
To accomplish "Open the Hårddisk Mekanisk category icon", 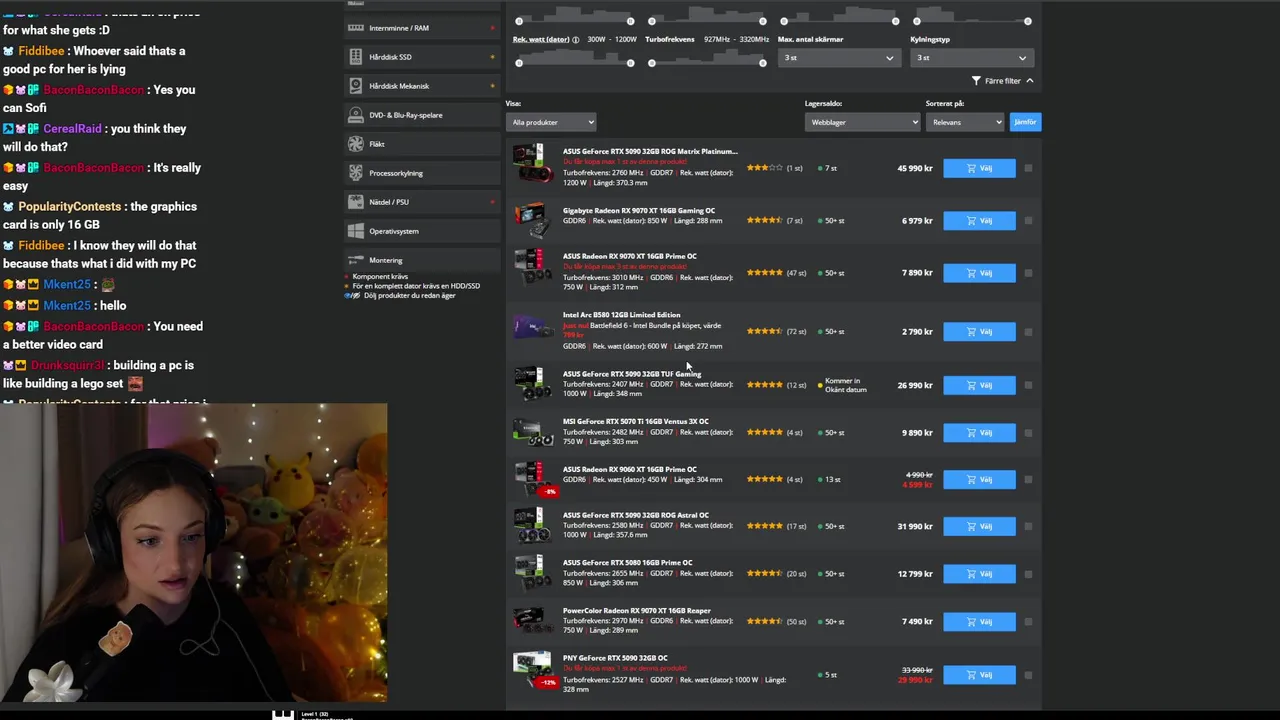I will (x=355, y=86).
